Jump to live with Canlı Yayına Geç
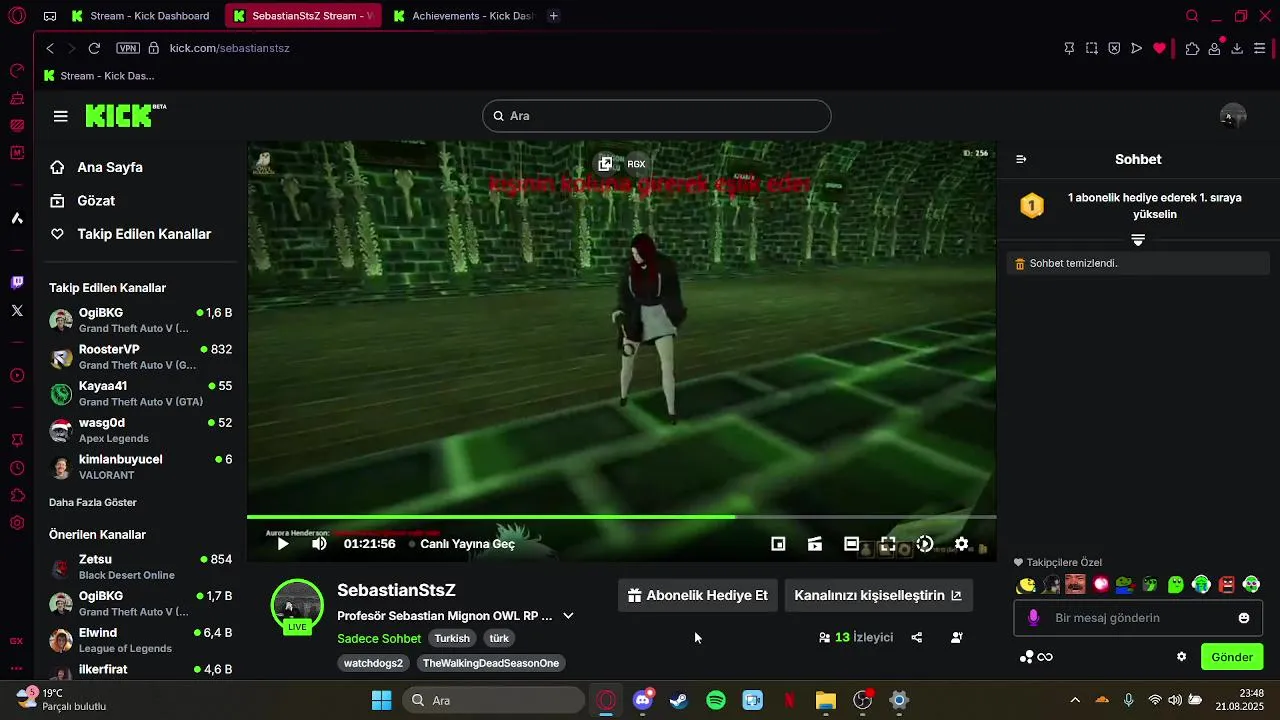The image size is (1280, 720). pyautogui.click(x=462, y=544)
